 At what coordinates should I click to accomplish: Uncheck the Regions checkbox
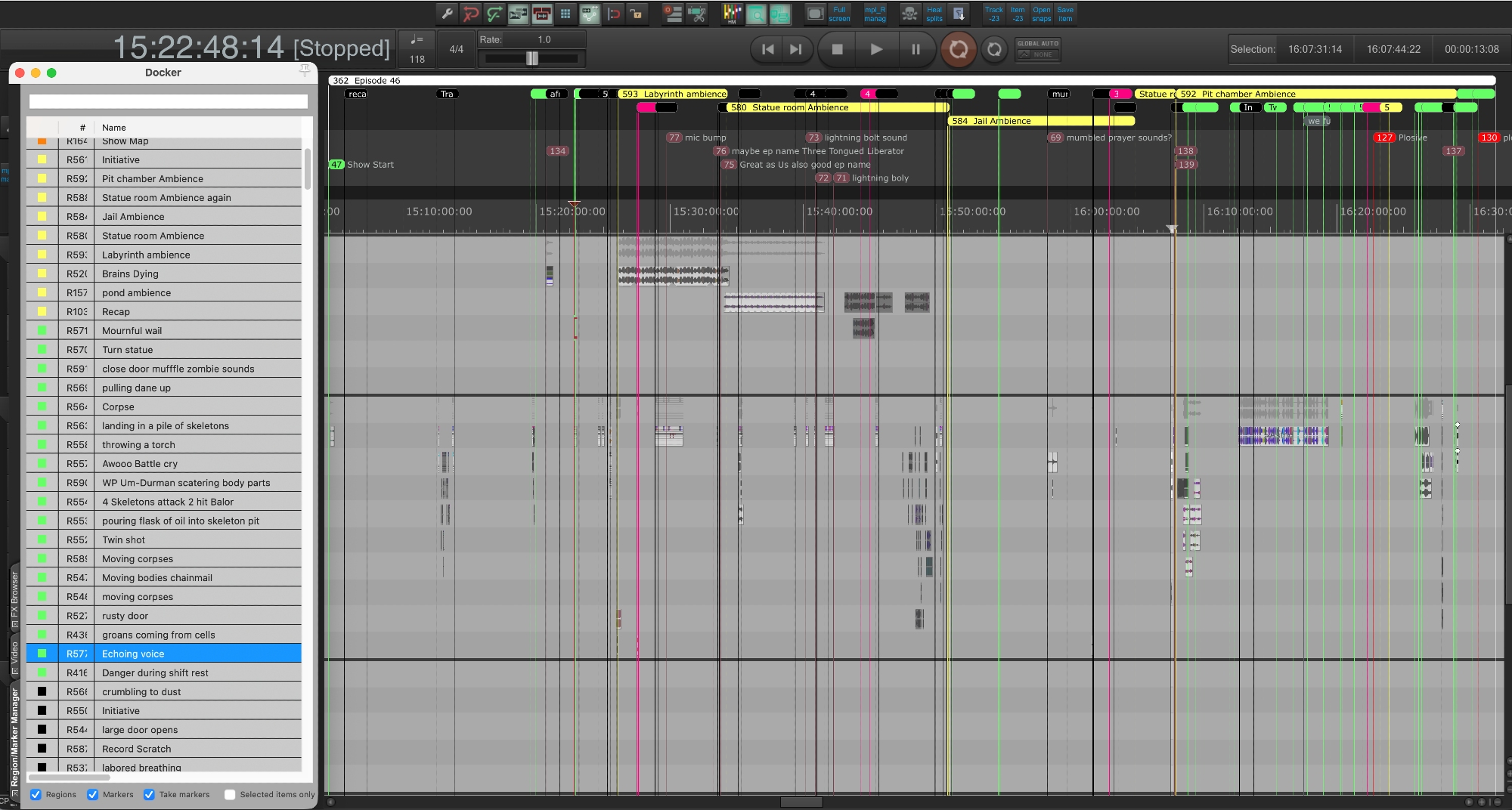36,794
